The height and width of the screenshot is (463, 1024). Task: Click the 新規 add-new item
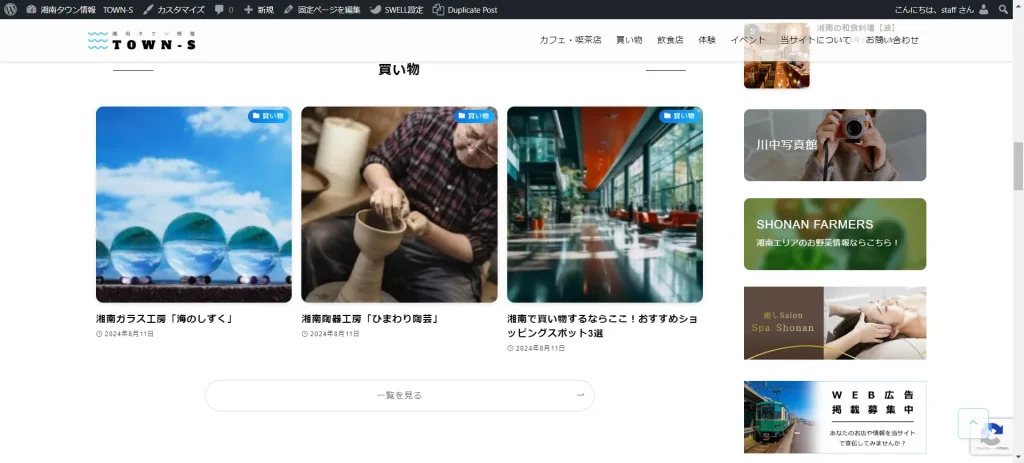coord(259,10)
